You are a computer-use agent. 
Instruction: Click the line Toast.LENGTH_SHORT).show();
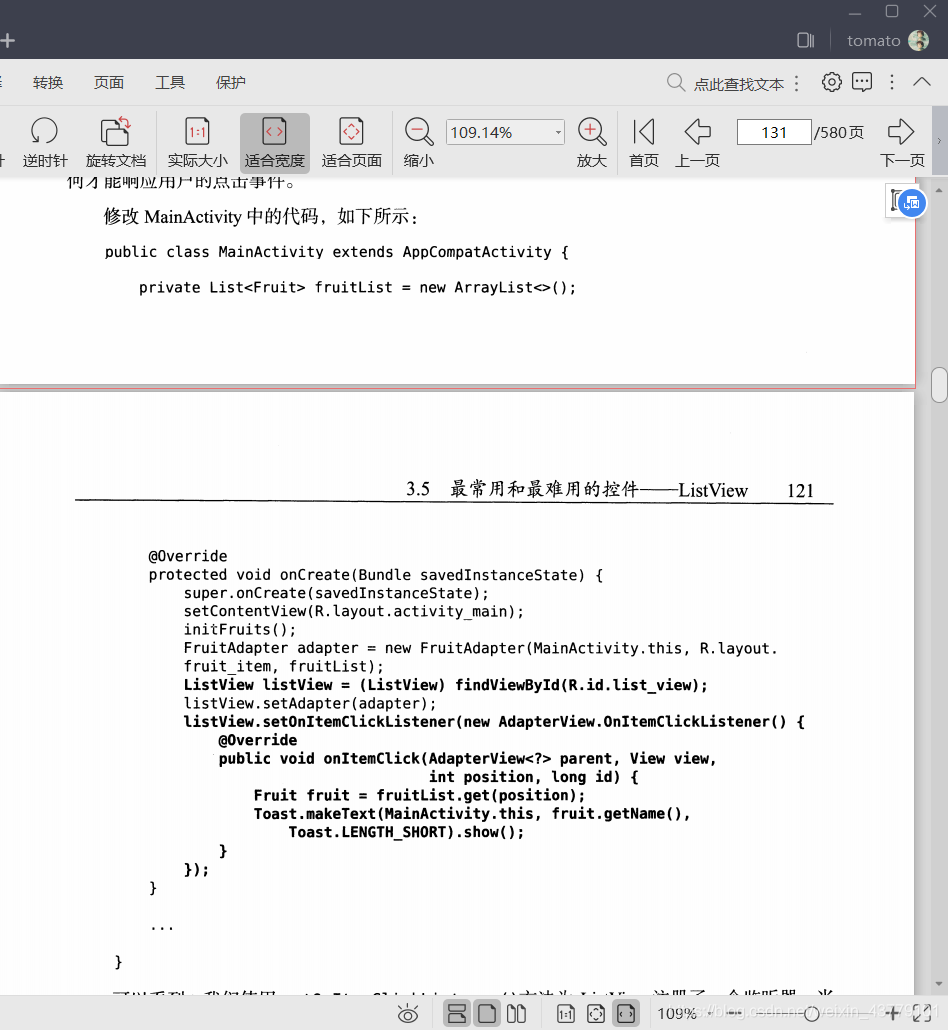pos(406,832)
